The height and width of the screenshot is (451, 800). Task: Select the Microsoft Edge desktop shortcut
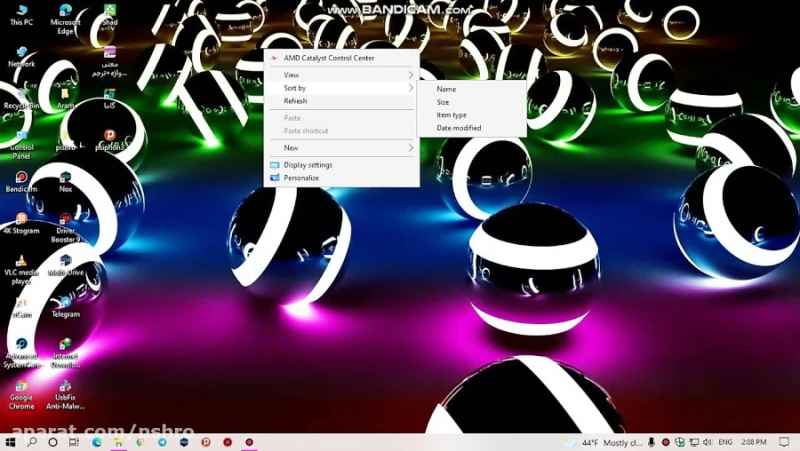[x=65, y=19]
